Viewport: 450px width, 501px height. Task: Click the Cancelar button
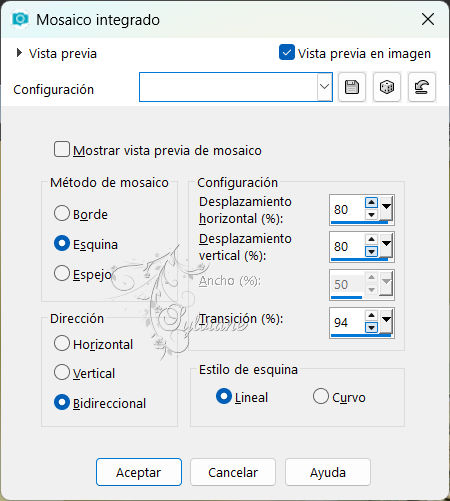click(233, 472)
